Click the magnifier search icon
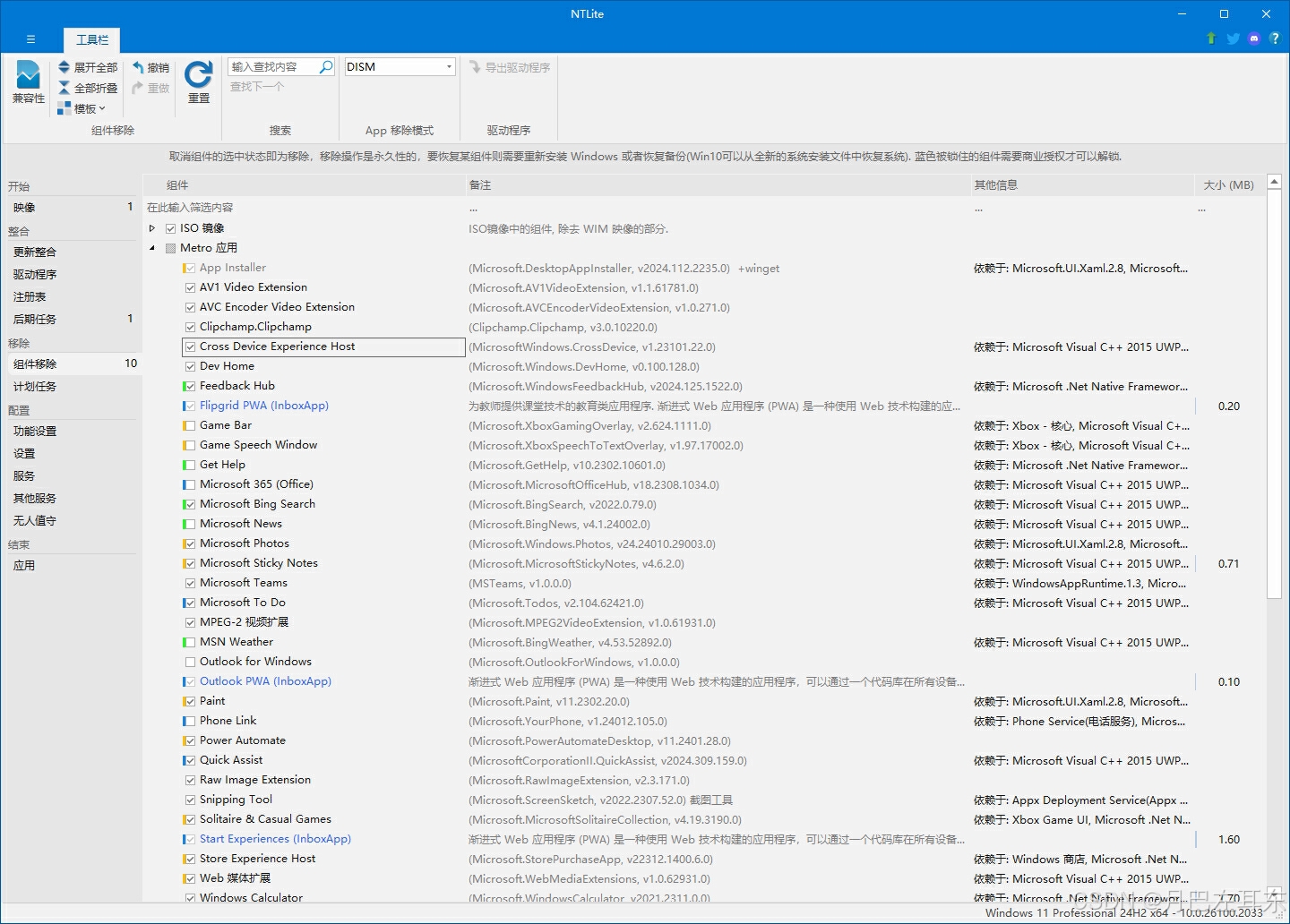This screenshot has width=1290, height=924. [326, 66]
